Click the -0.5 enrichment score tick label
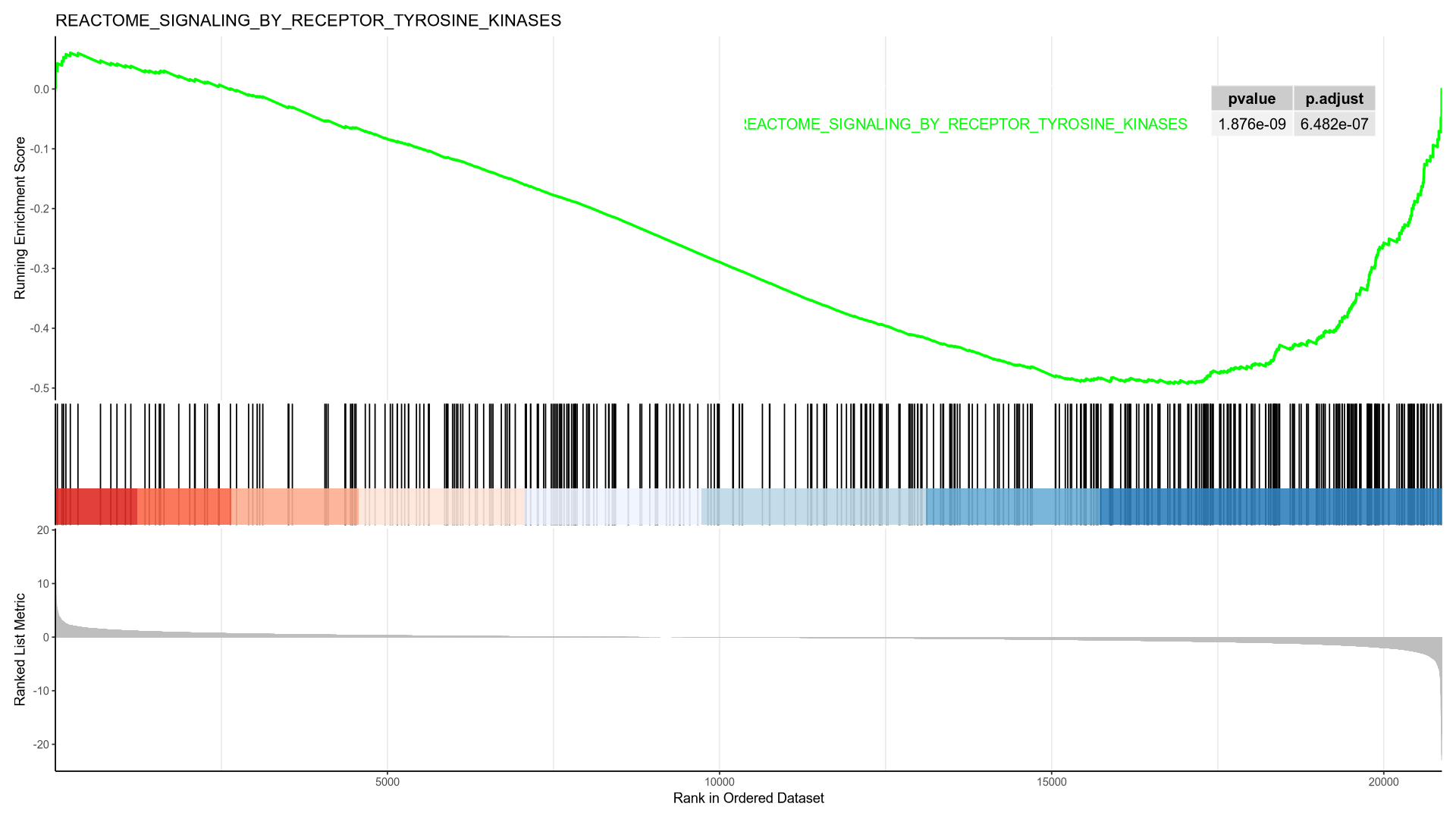 39,388
